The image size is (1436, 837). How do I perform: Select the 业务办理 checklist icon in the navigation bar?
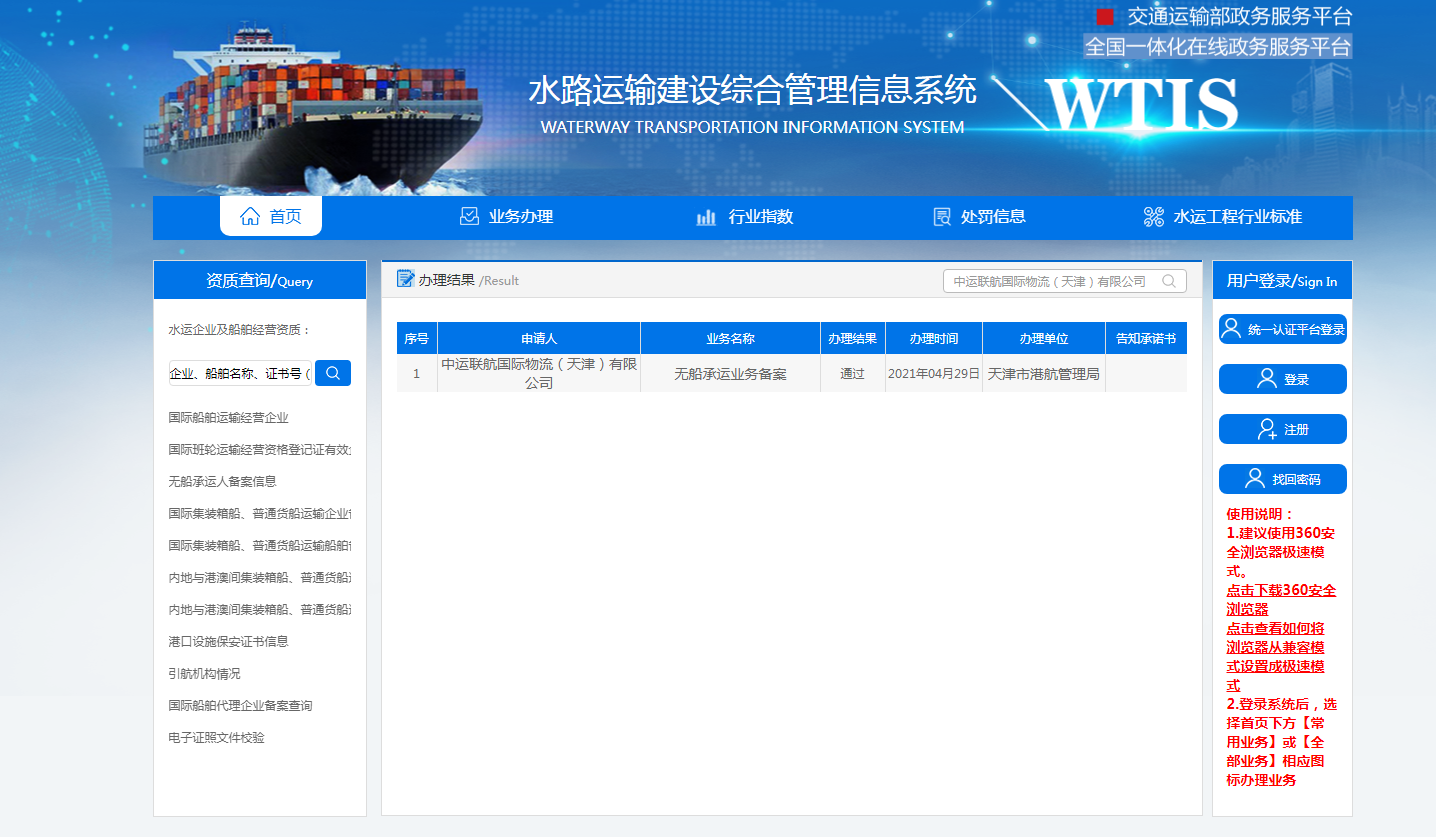468,216
